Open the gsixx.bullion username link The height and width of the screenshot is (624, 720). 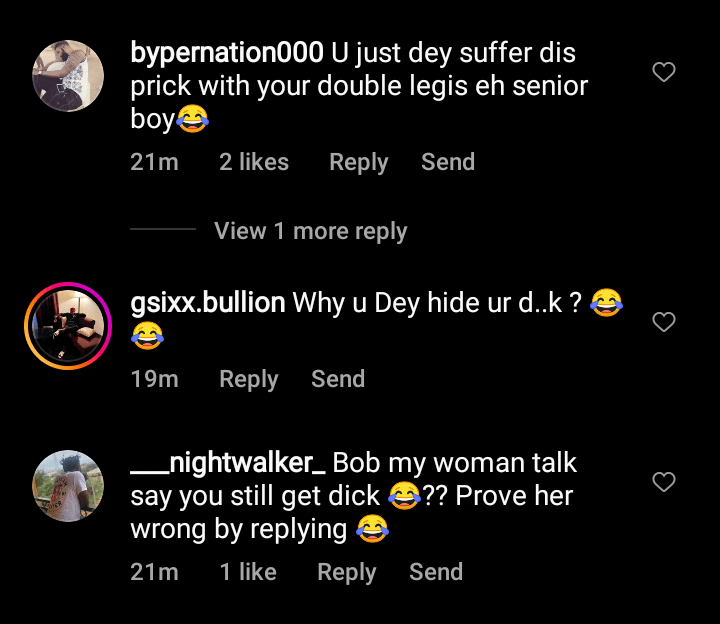click(208, 303)
